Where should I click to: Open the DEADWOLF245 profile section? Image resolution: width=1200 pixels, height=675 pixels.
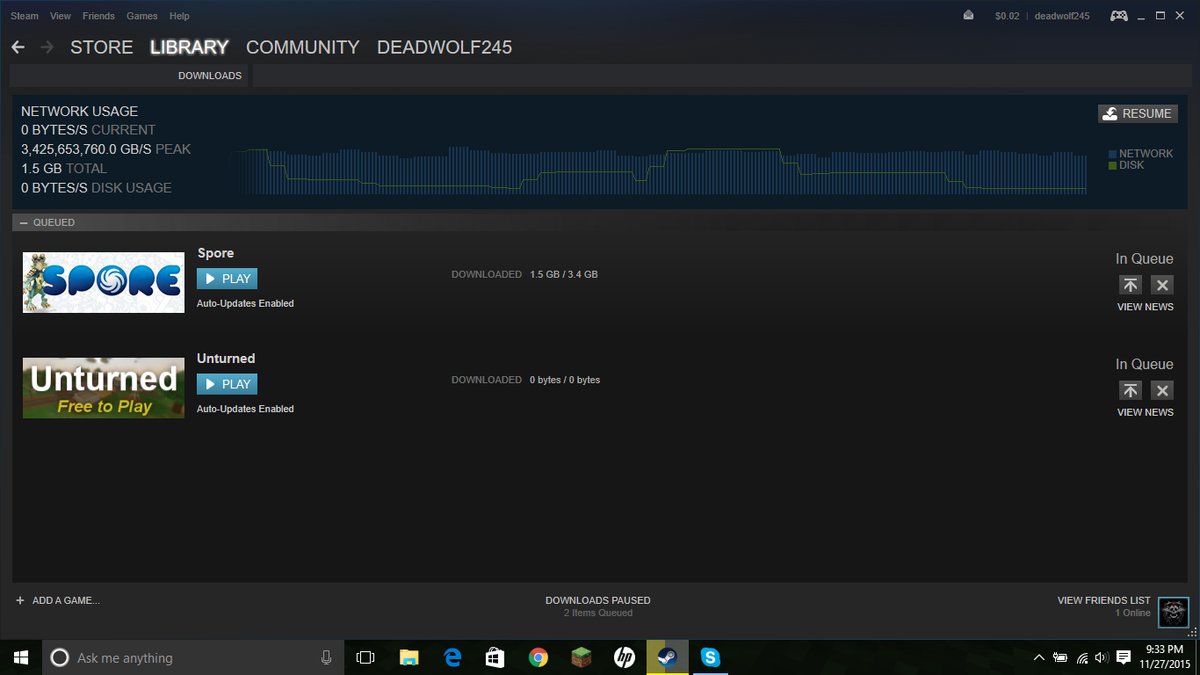click(x=444, y=47)
